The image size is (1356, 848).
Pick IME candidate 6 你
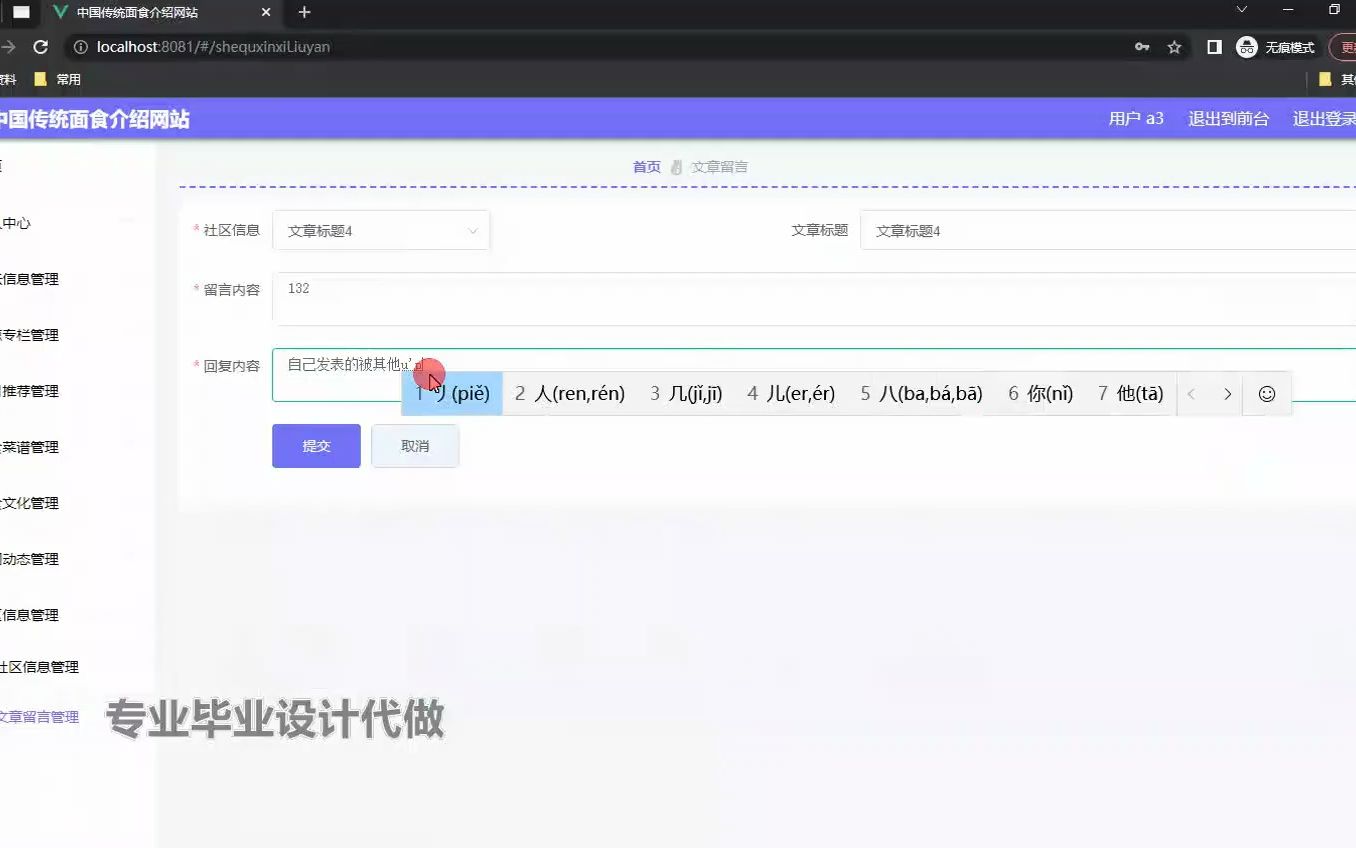point(1040,394)
